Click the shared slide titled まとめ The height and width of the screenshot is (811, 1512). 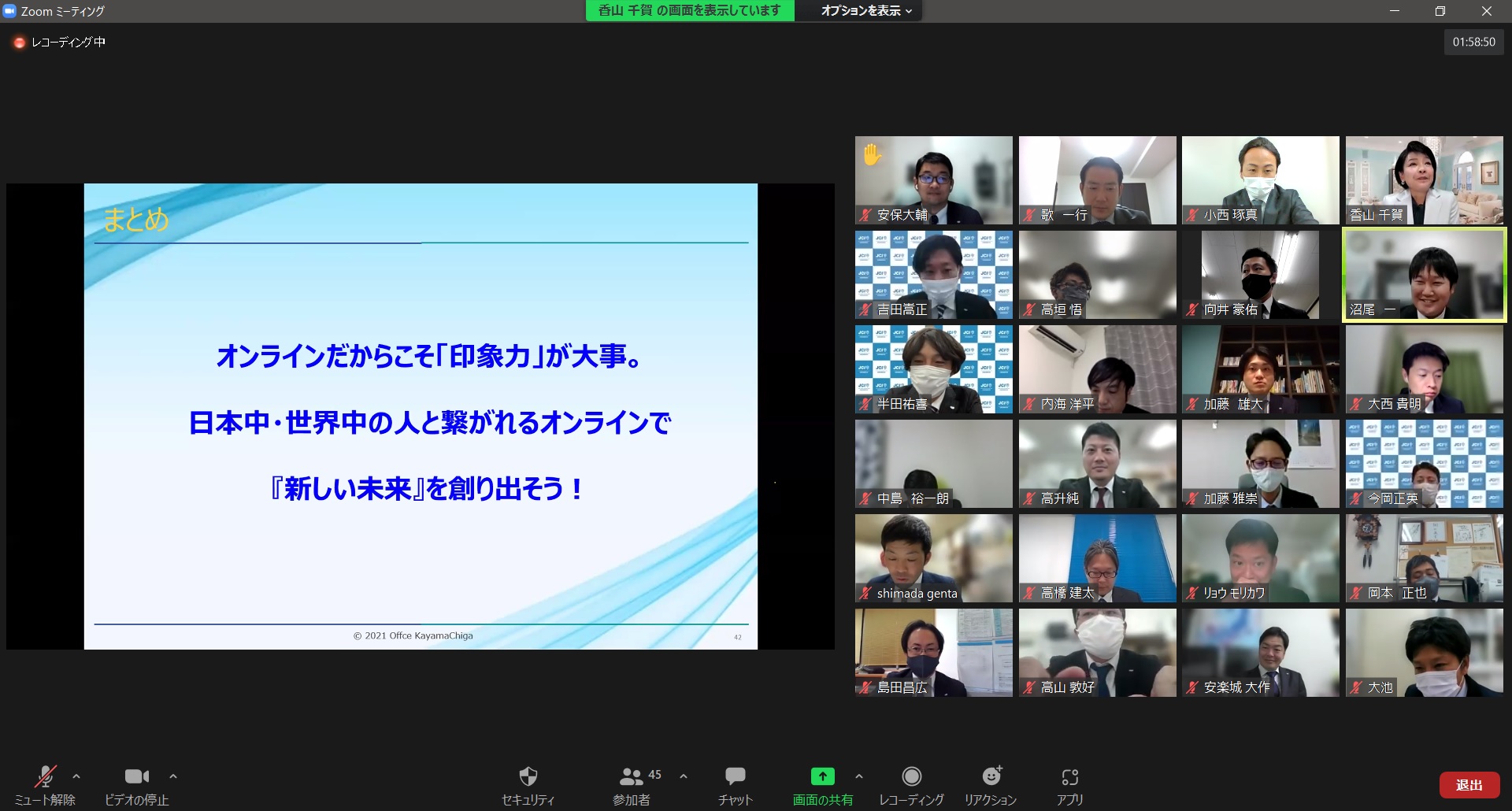421,417
